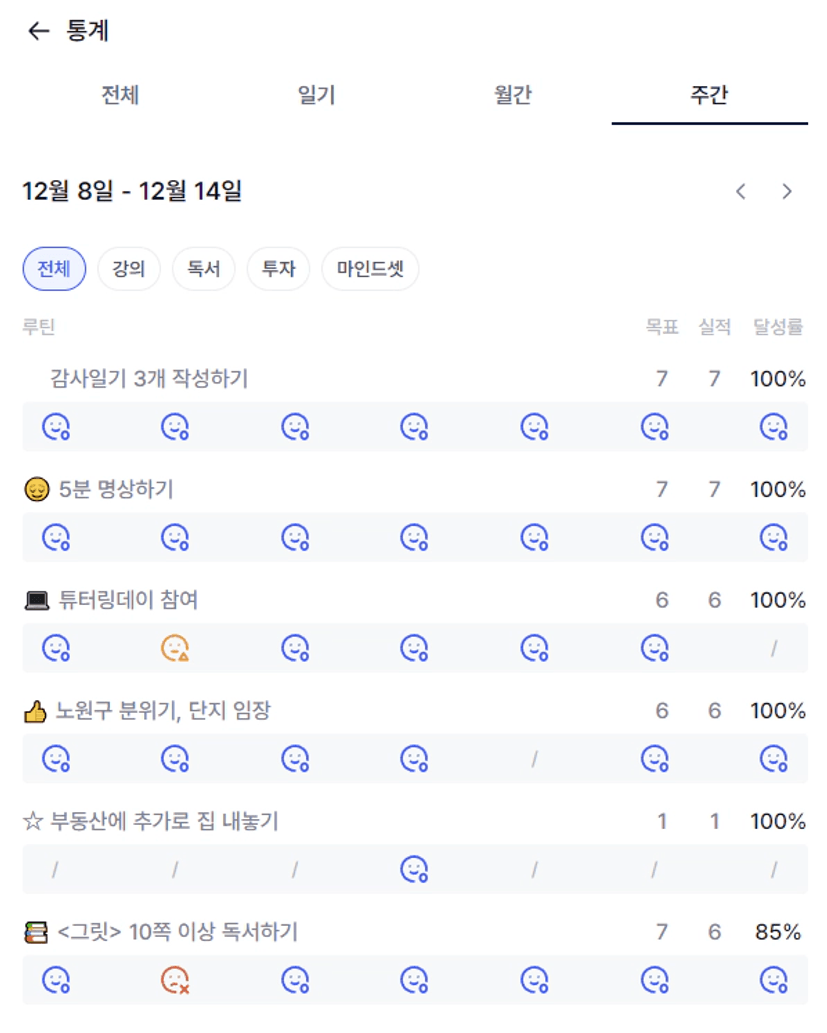Click the back arrow next to 통계
The height and width of the screenshot is (1033, 827).
coord(38,31)
